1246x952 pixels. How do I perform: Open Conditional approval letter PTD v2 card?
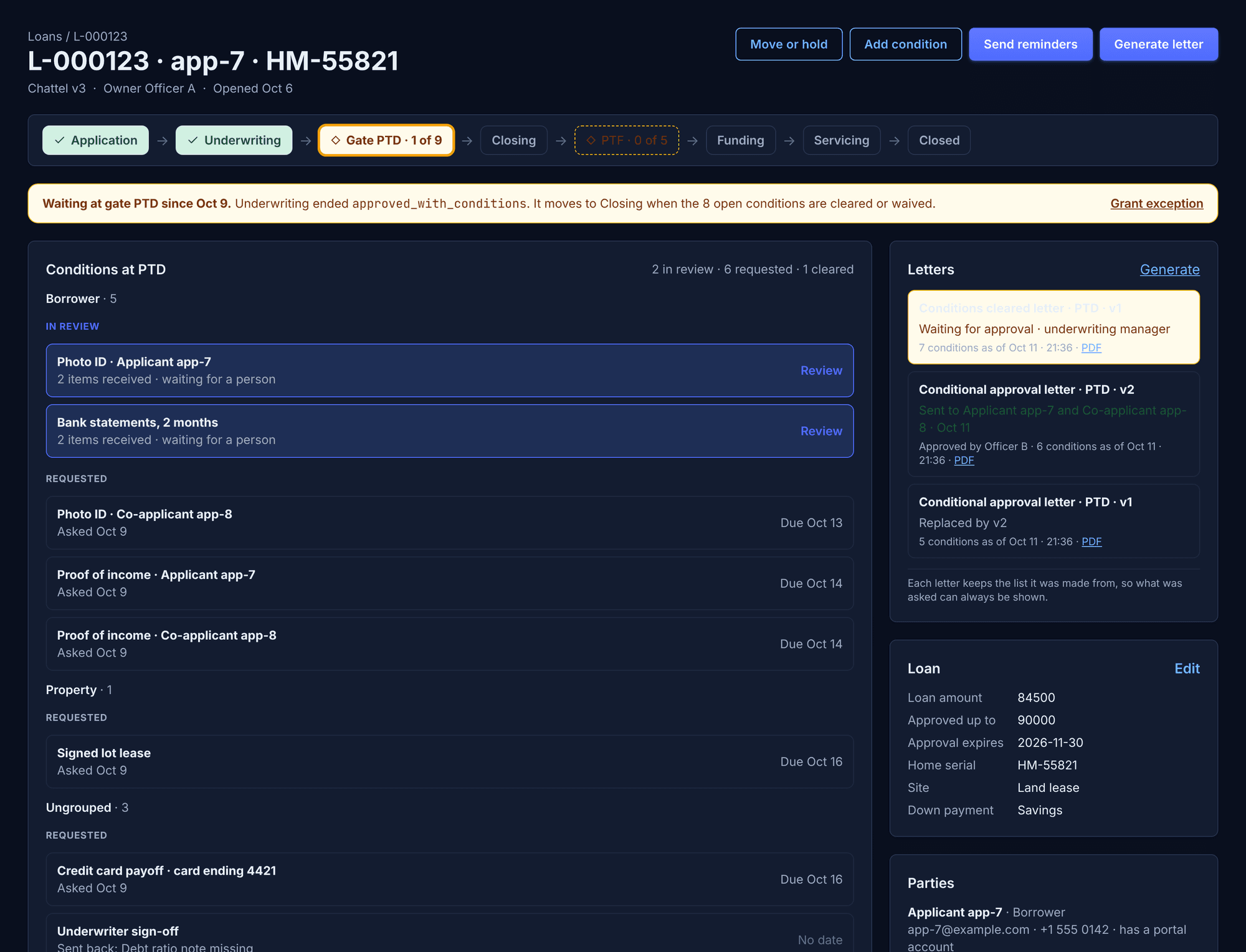(1053, 424)
